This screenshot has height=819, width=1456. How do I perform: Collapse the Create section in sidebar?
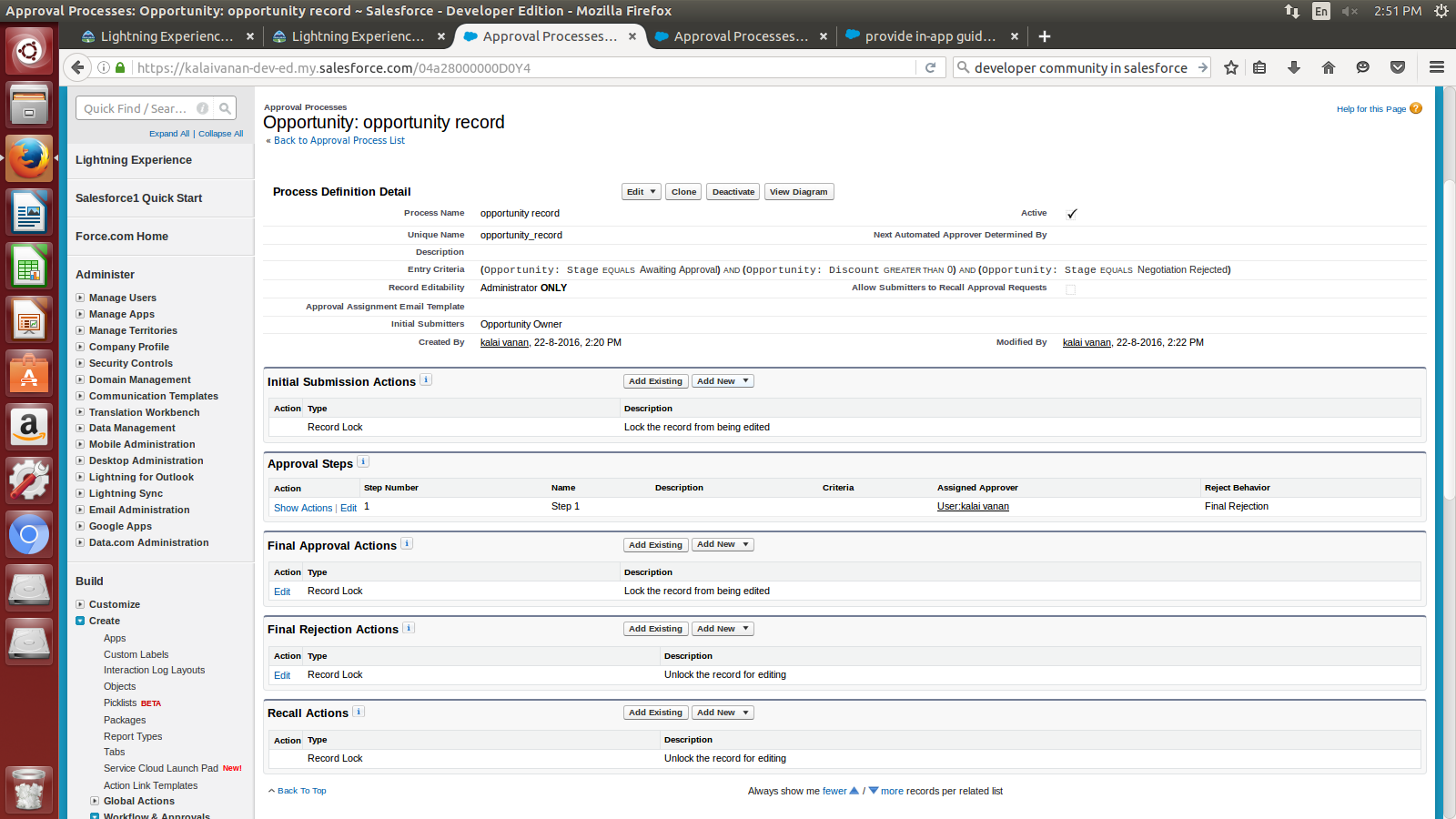tap(80, 621)
